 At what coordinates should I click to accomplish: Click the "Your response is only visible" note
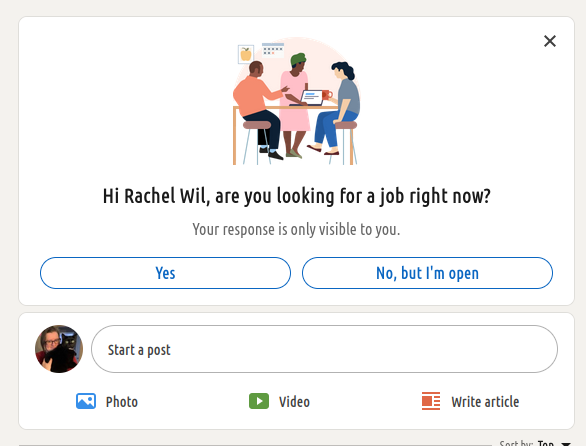click(x=296, y=229)
